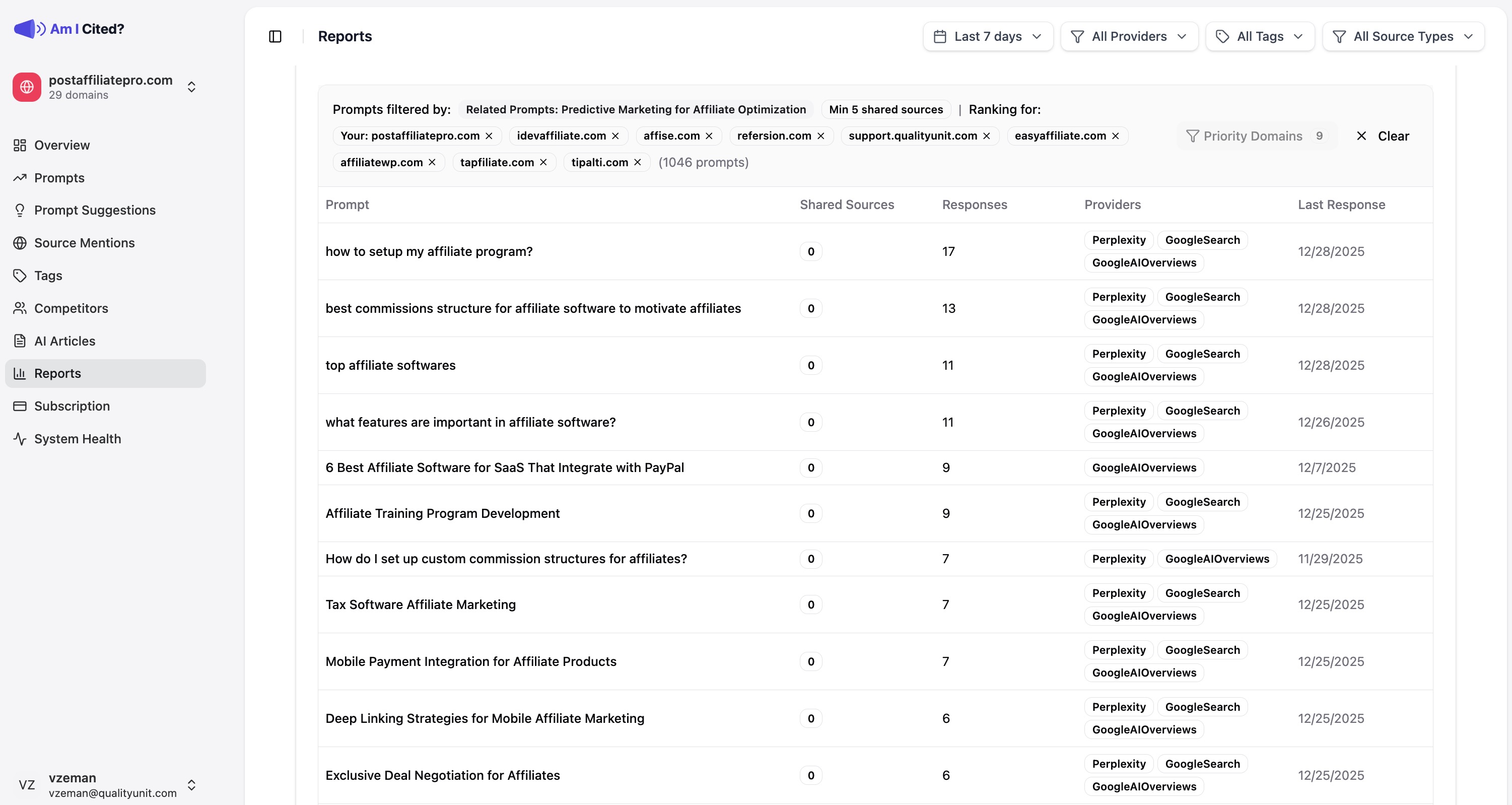The image size is (1512, 805).
Task: Clear all active filters
Action: 1384,136
